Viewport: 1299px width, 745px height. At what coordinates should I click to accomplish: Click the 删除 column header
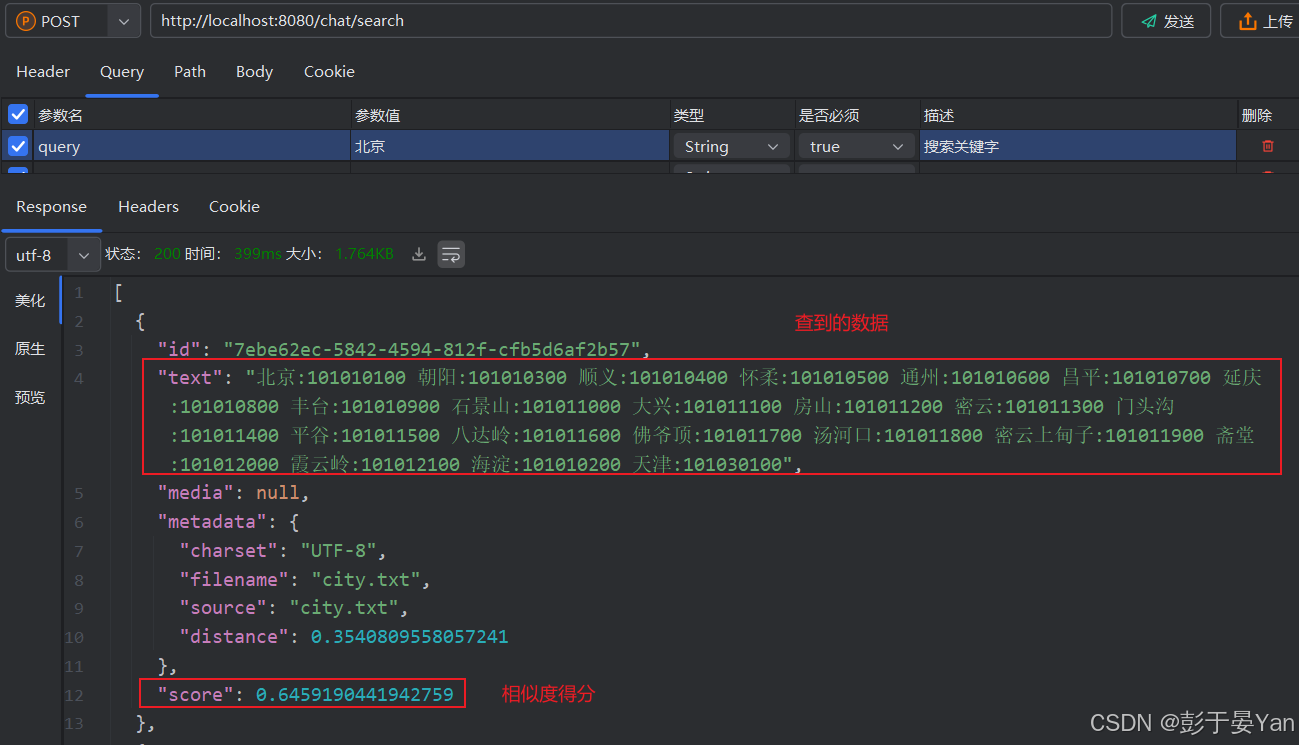[1257, 115]
